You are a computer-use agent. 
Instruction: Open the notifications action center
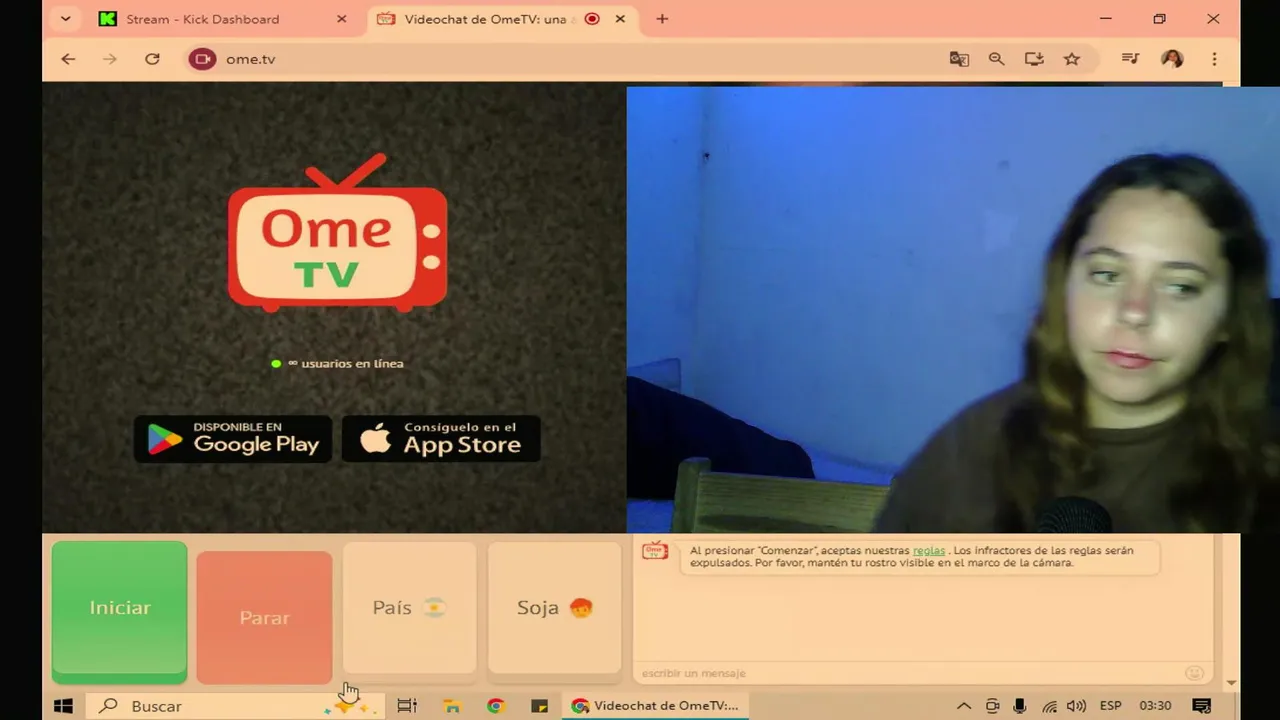point(1202,706)
